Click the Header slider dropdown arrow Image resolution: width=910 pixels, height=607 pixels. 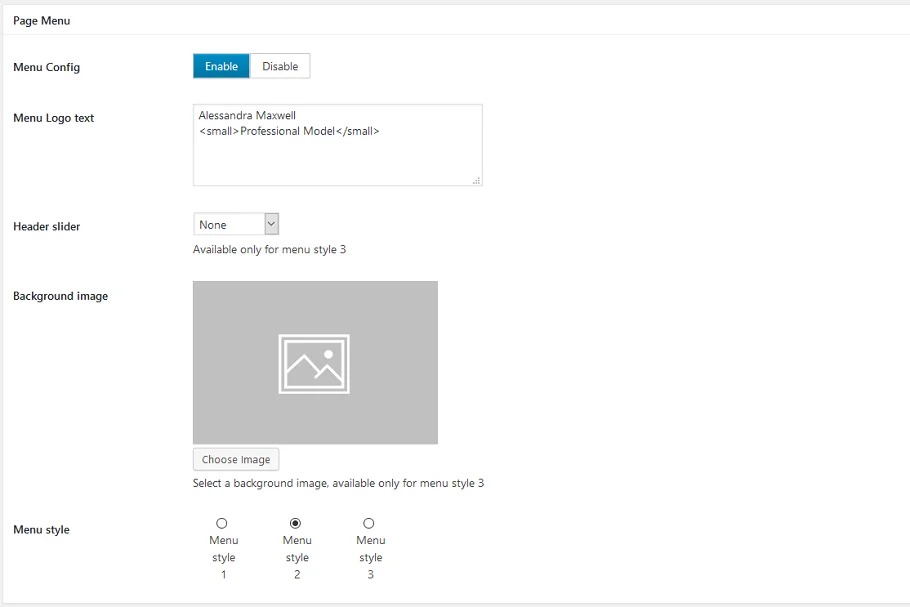coord(271,224)
